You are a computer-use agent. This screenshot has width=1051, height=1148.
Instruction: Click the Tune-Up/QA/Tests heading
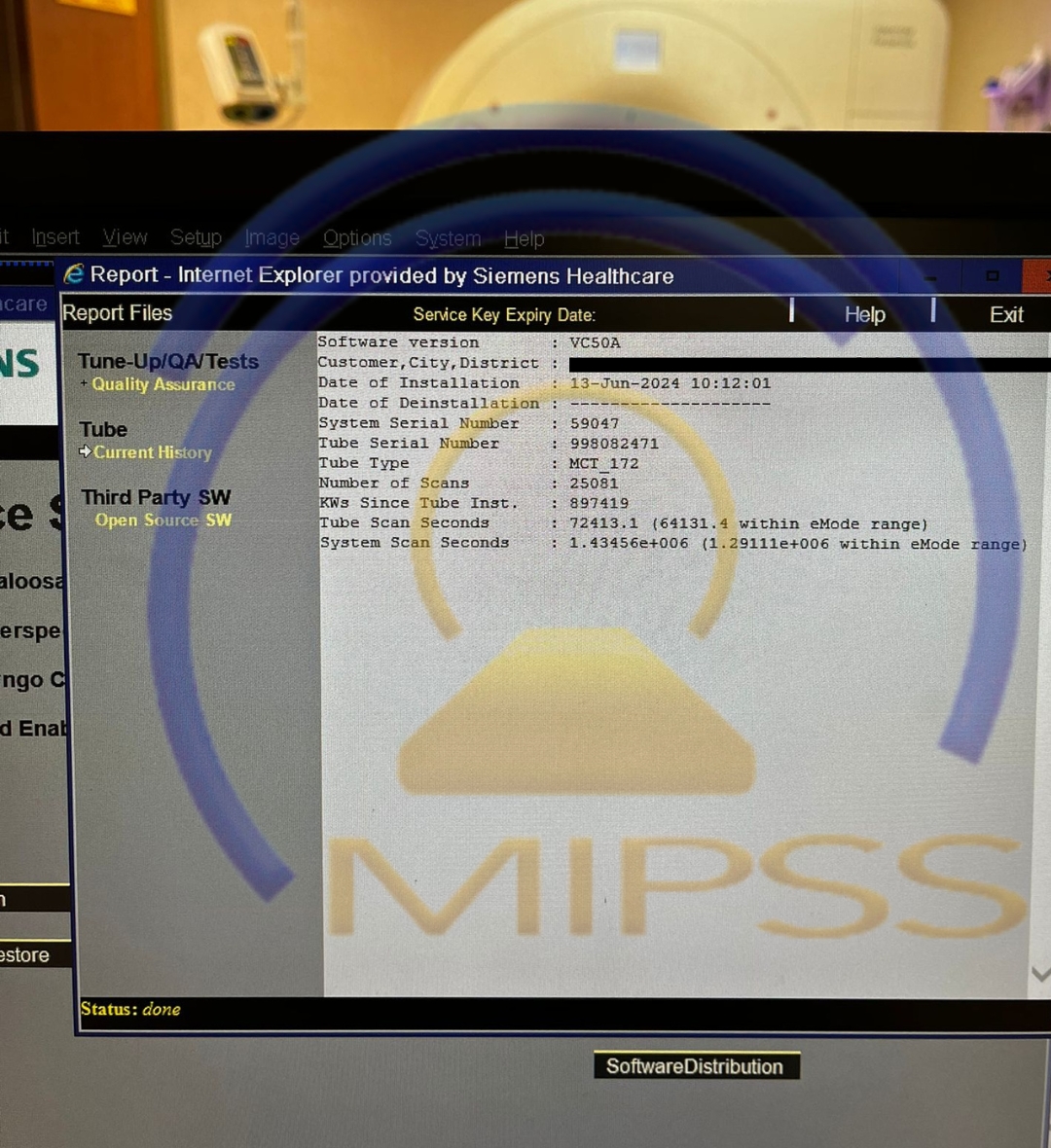pyautogui.click(x=168, y=362)
